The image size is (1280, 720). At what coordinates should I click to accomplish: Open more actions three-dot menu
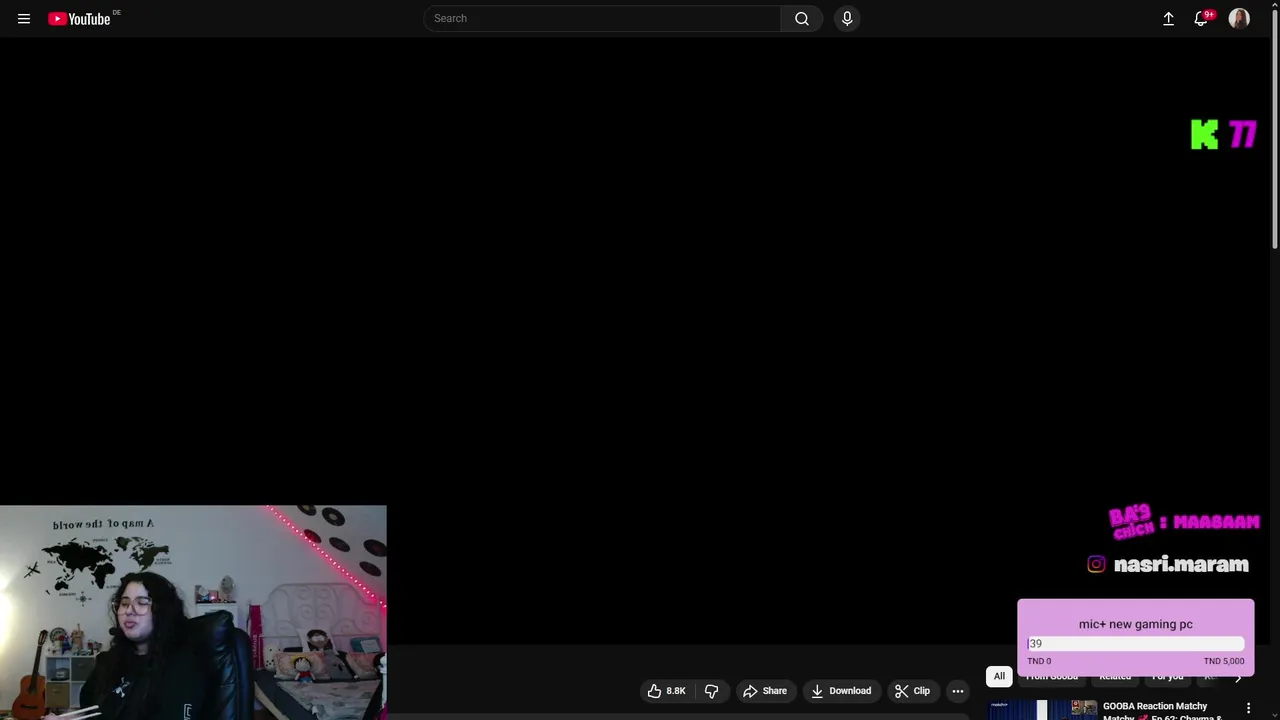click(x=958, y=691)
